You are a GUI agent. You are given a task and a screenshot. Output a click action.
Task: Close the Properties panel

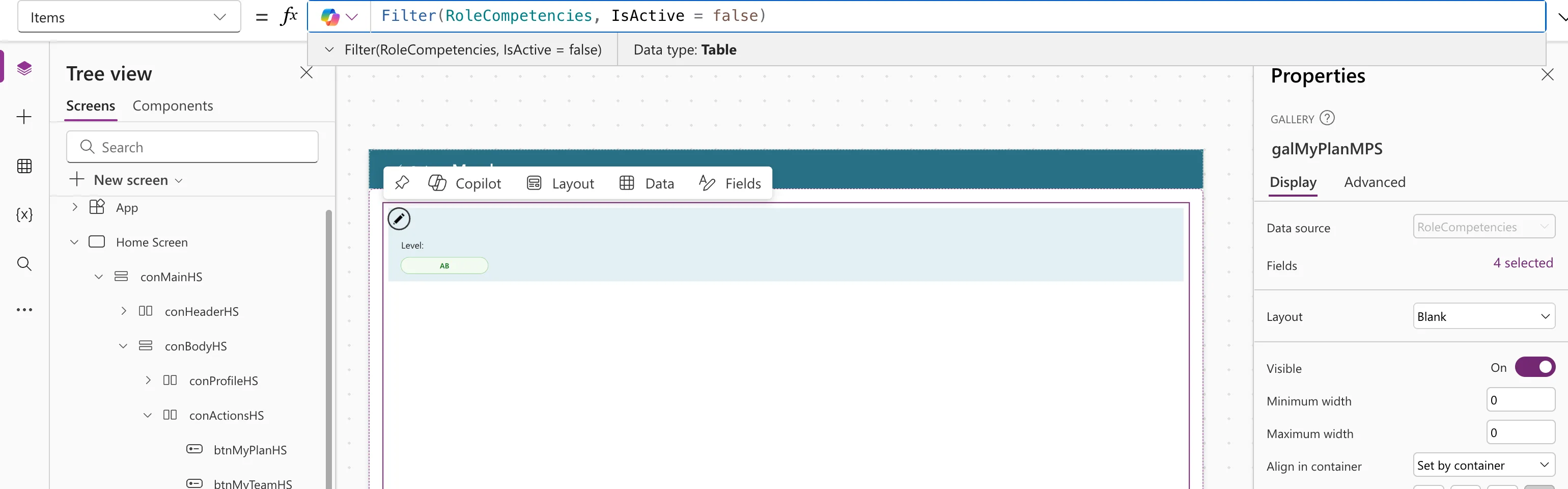tap(1547, 75)
